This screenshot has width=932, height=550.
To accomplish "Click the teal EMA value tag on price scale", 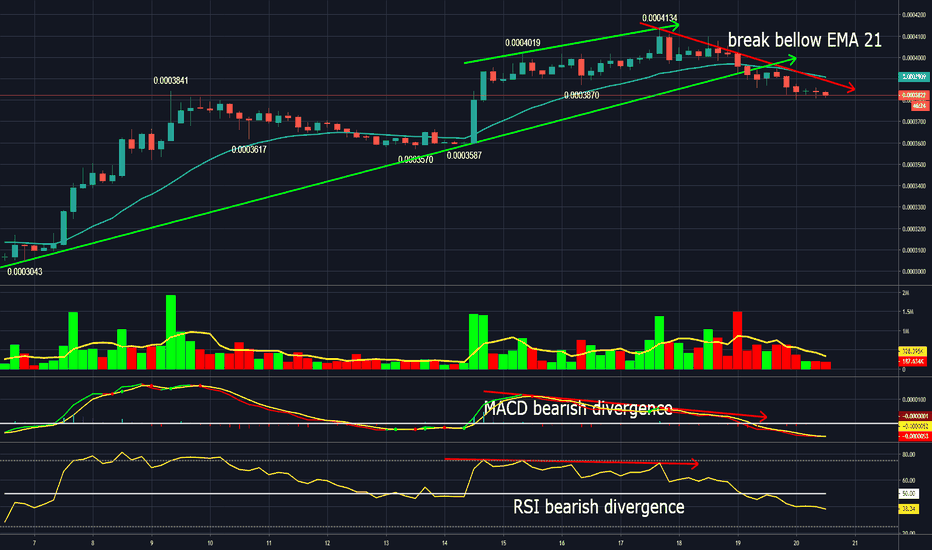I will click(x=914, y=77).
